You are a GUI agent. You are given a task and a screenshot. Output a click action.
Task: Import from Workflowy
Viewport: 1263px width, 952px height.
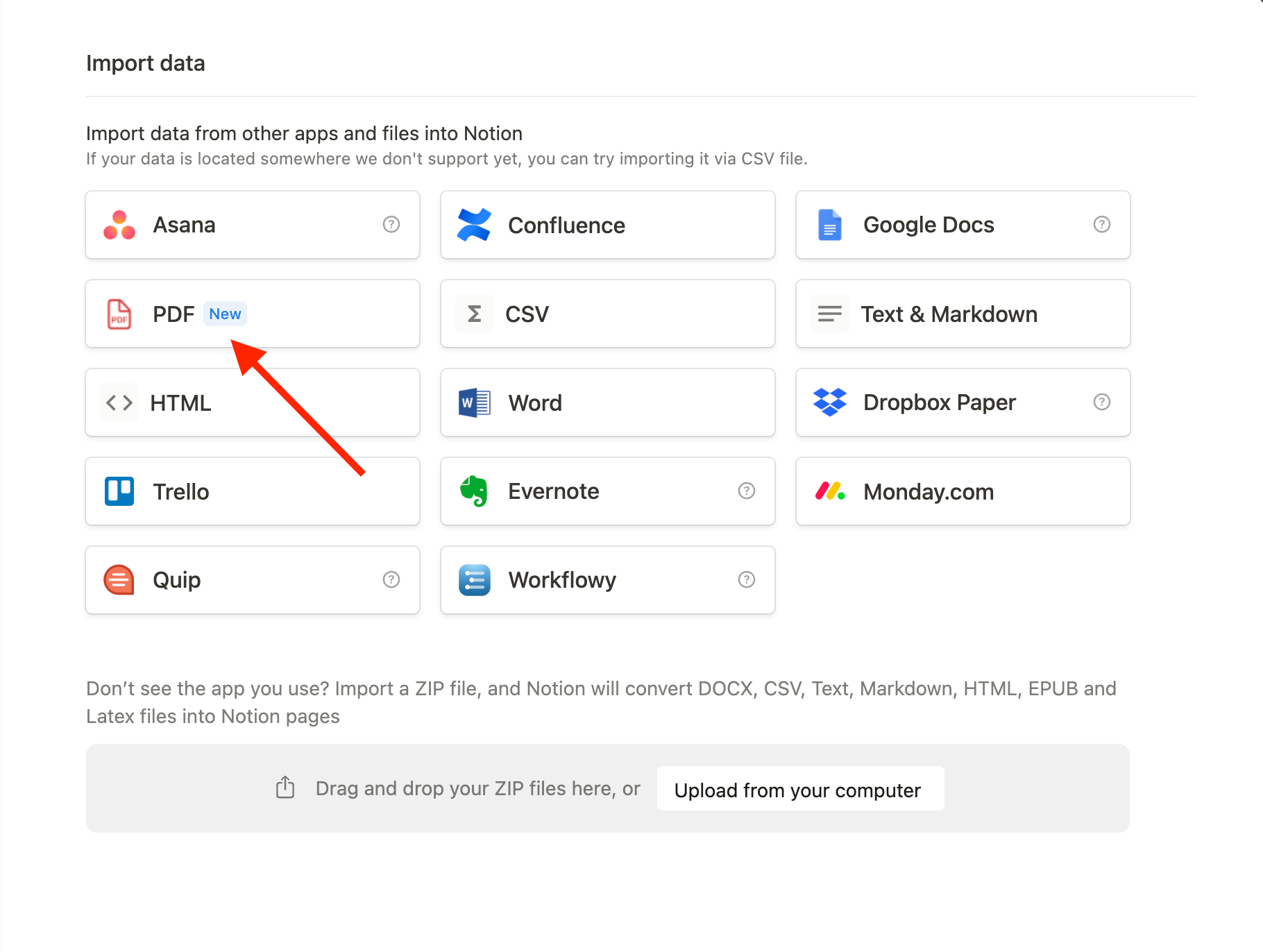[608, 580]
